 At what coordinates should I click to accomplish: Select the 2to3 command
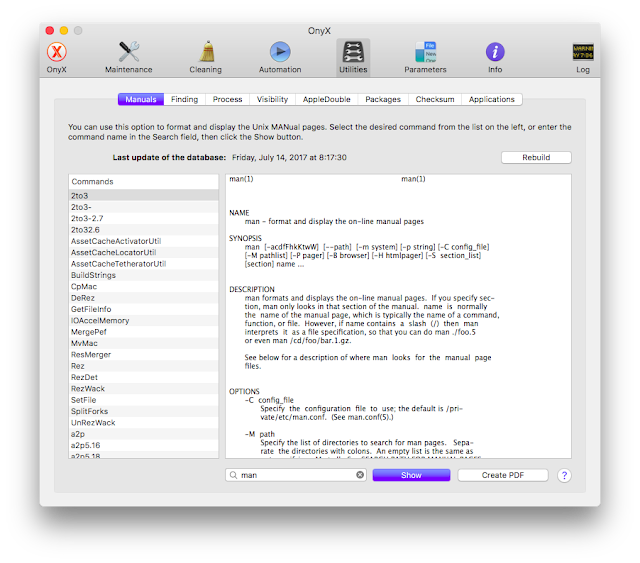click(x=143, y=196)
